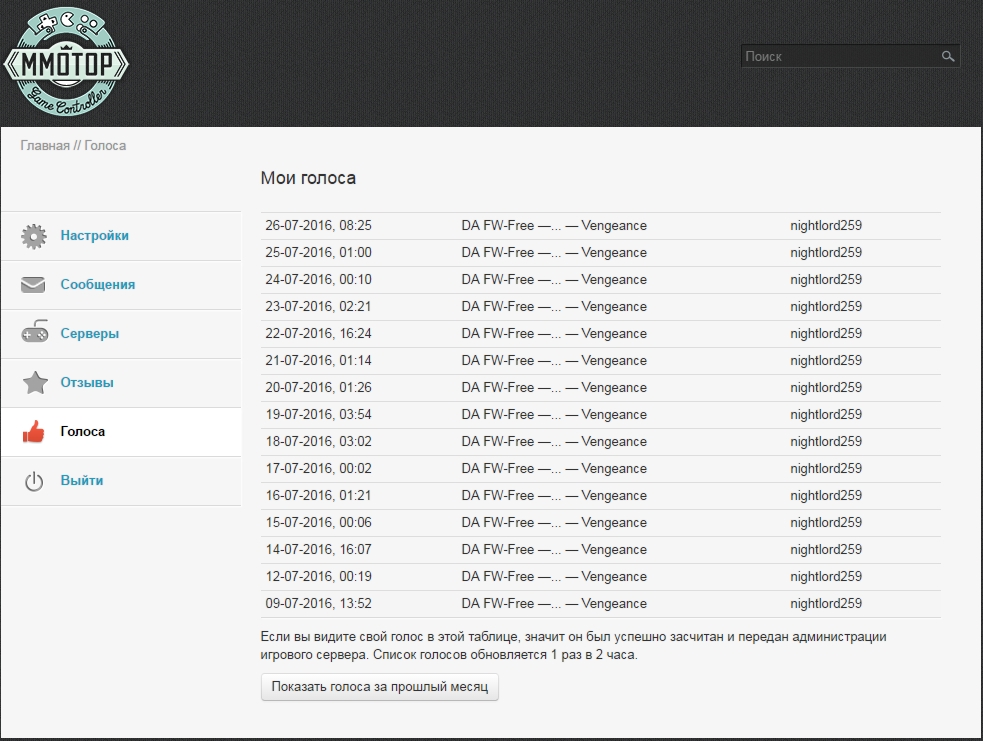The height and width of the screenshot is (741, 983).
Task: Click the gear icon next to Настройки
Action: pos(34,236)
